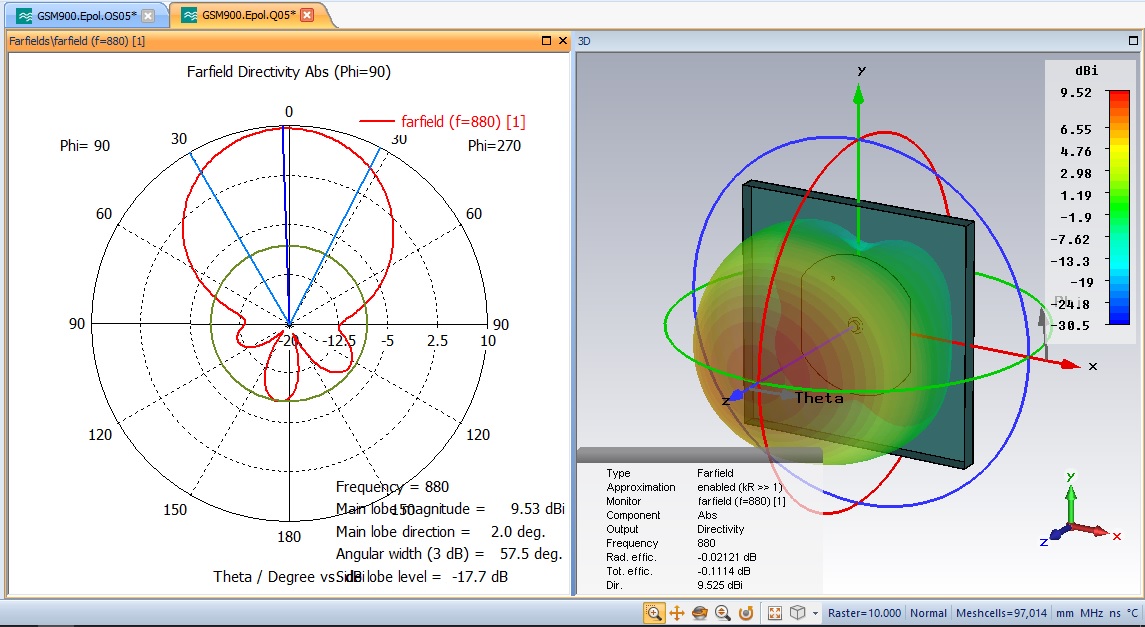Click the dBi color scale bar
This screenshot has height=627, width=1145.
click(1119, 208)
